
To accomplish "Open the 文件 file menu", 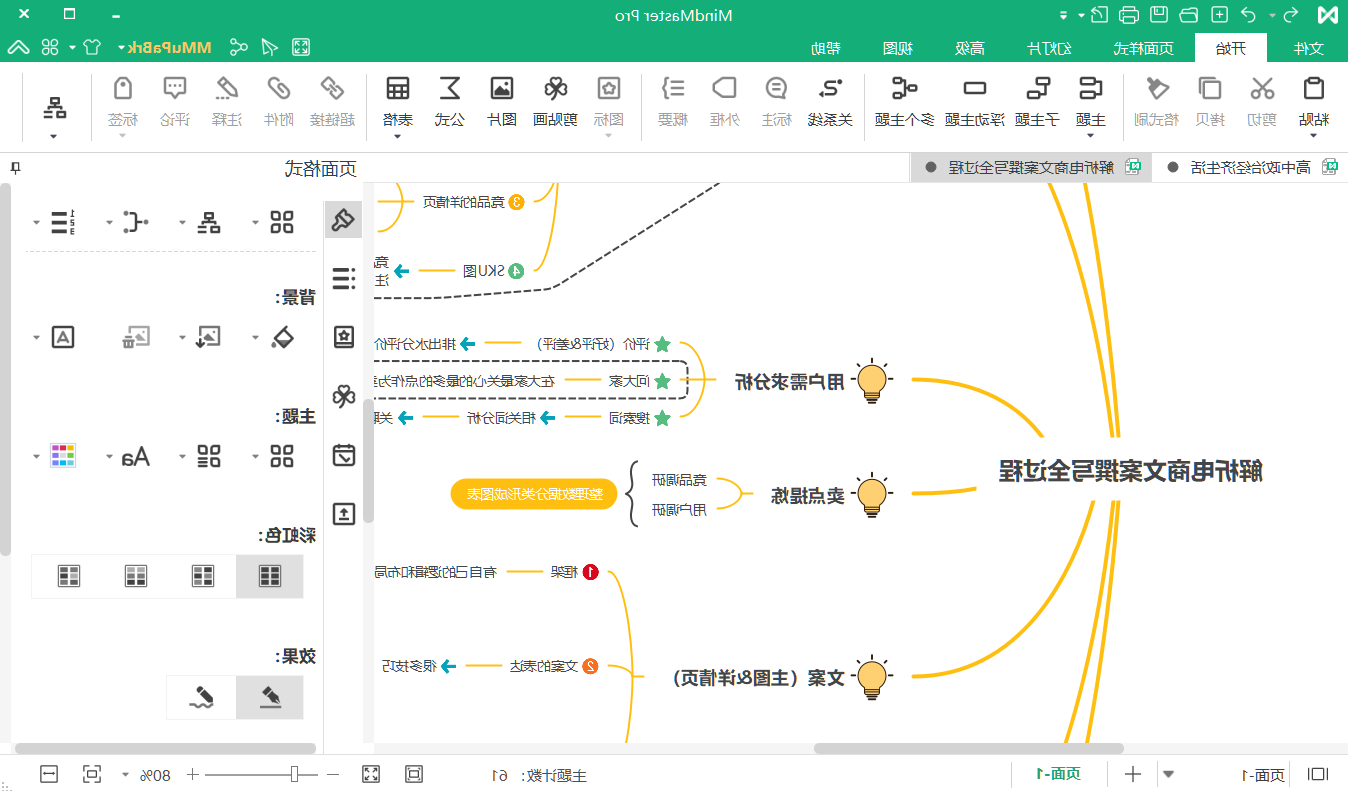I will click(1308, 48).
